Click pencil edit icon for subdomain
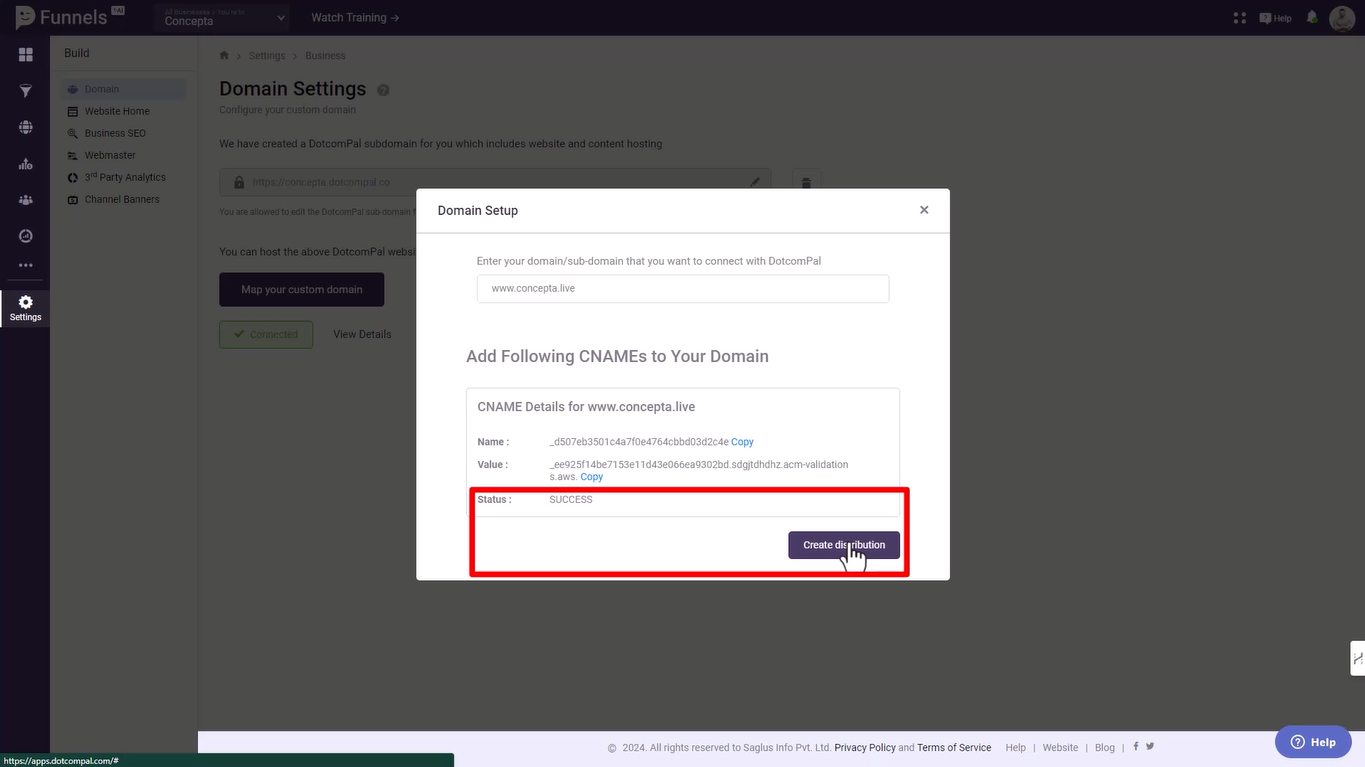This screenshot has height=767, width=1365. point(755,182)
